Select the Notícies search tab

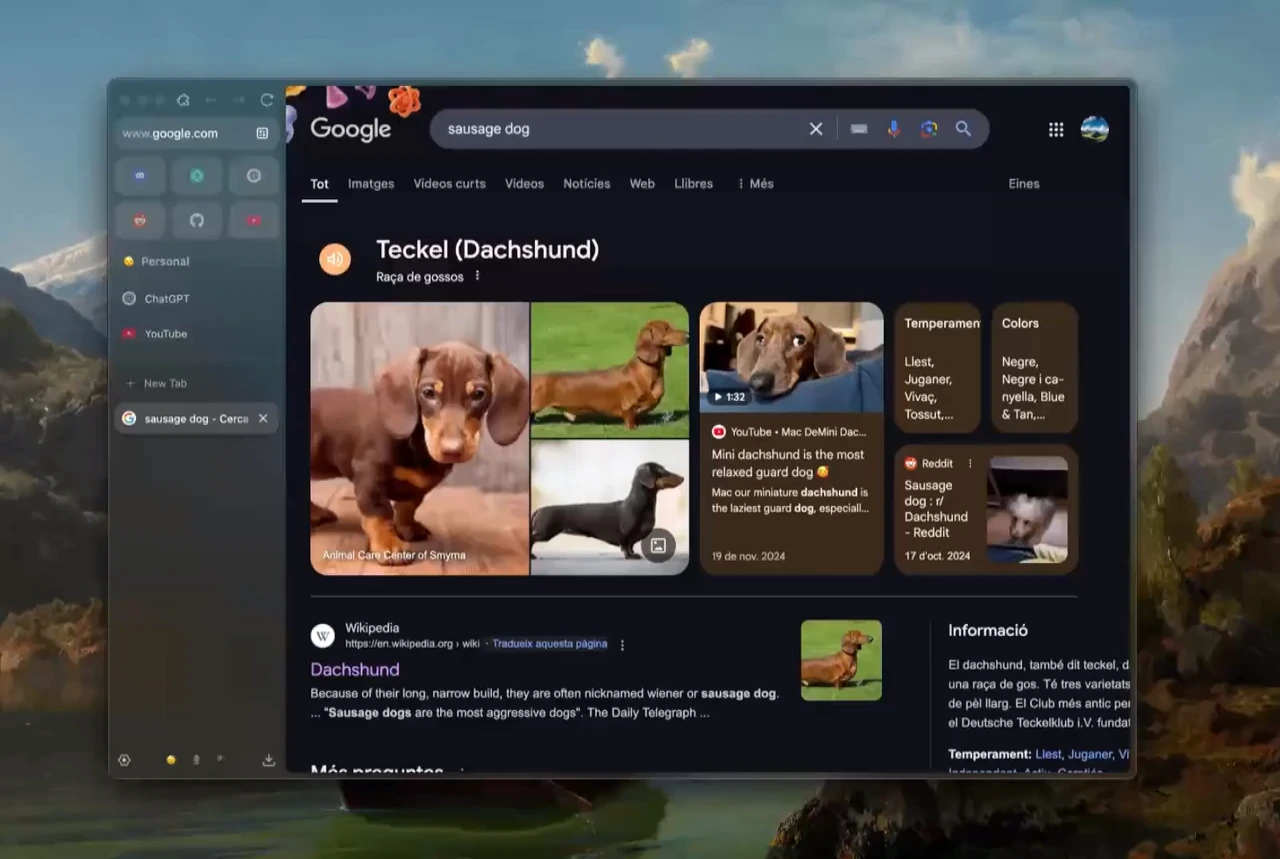point(586,184)
